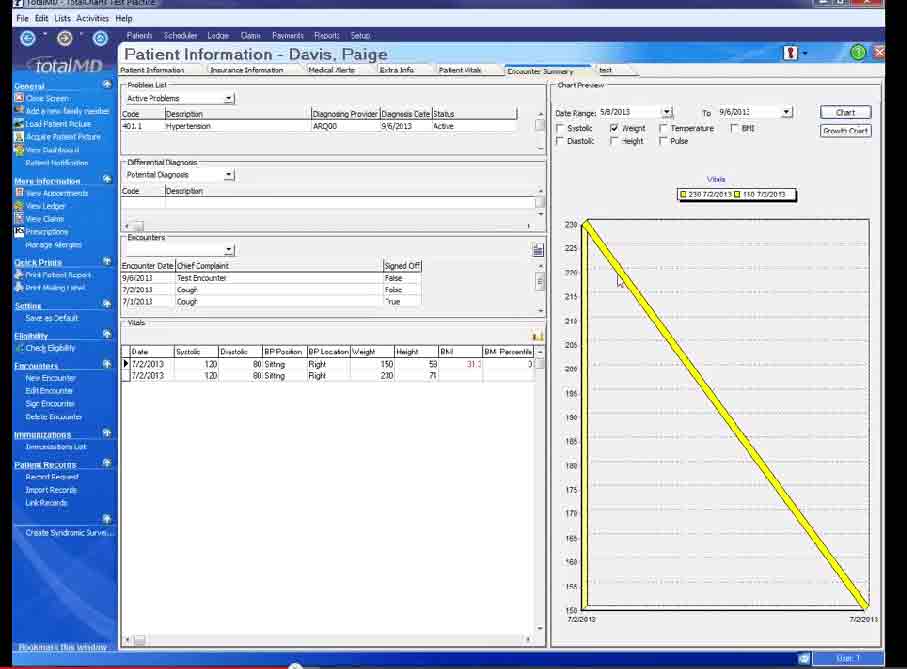
Task: Click the Weight 230 vitals cell
Action: [x=372, y=376]
